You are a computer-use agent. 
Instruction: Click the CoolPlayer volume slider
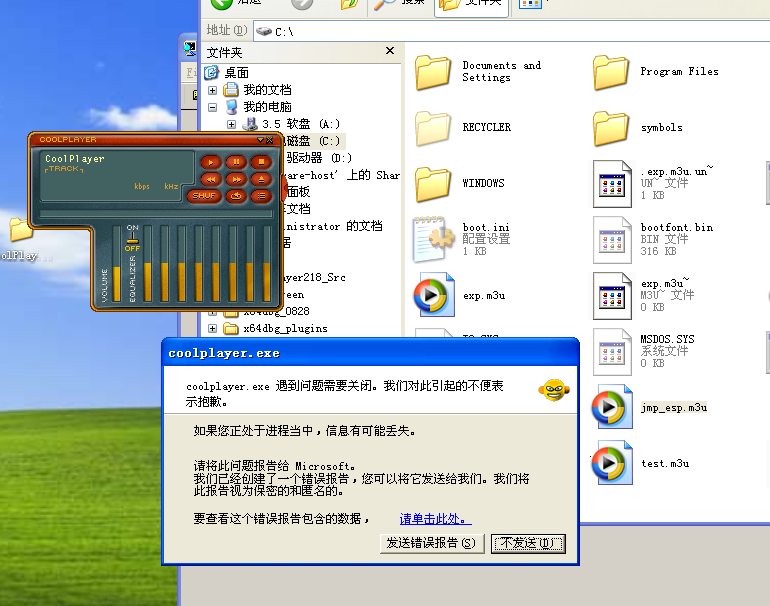click(x=116, y=264)
